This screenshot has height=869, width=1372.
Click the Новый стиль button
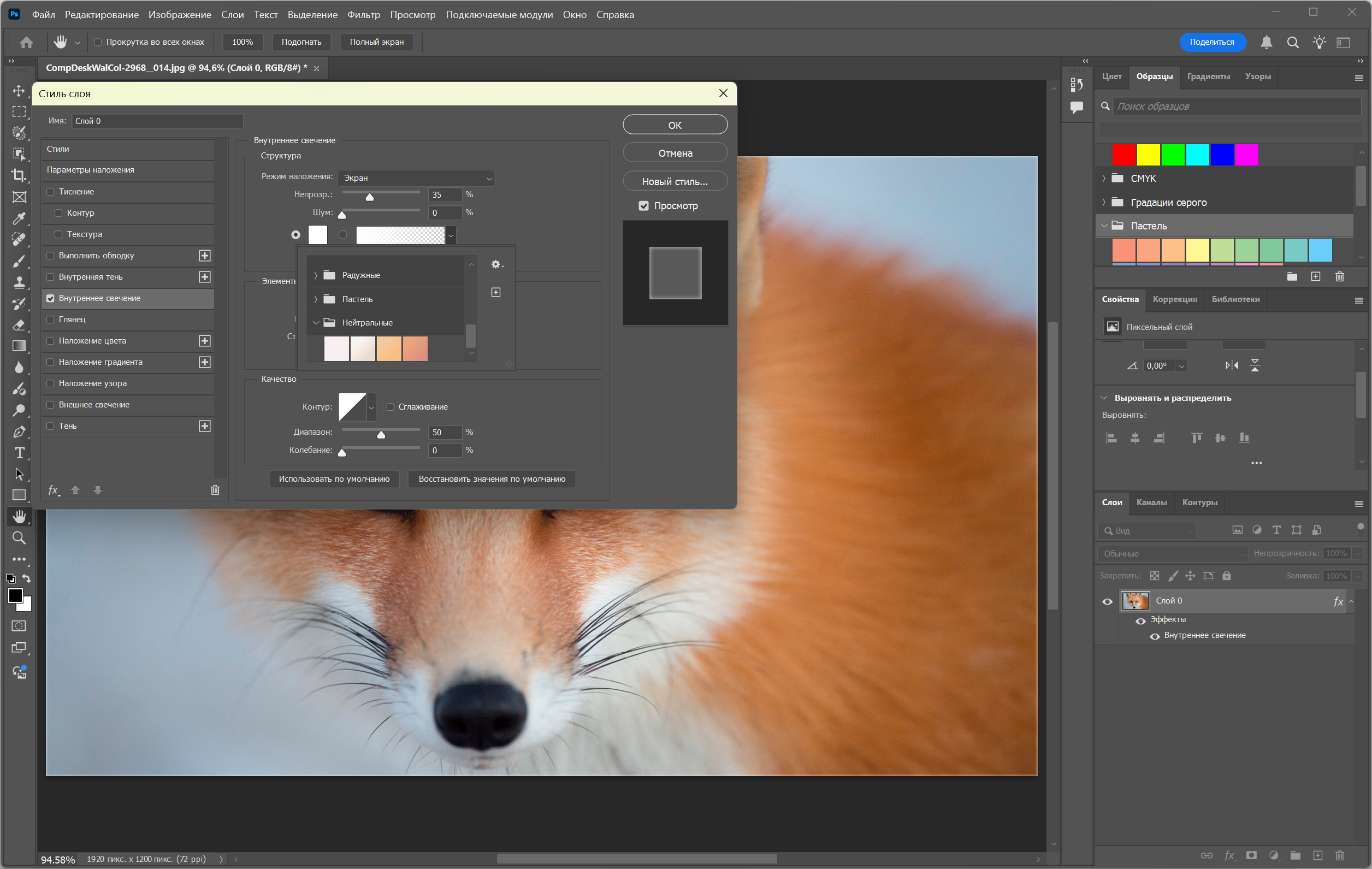point(675,181)
